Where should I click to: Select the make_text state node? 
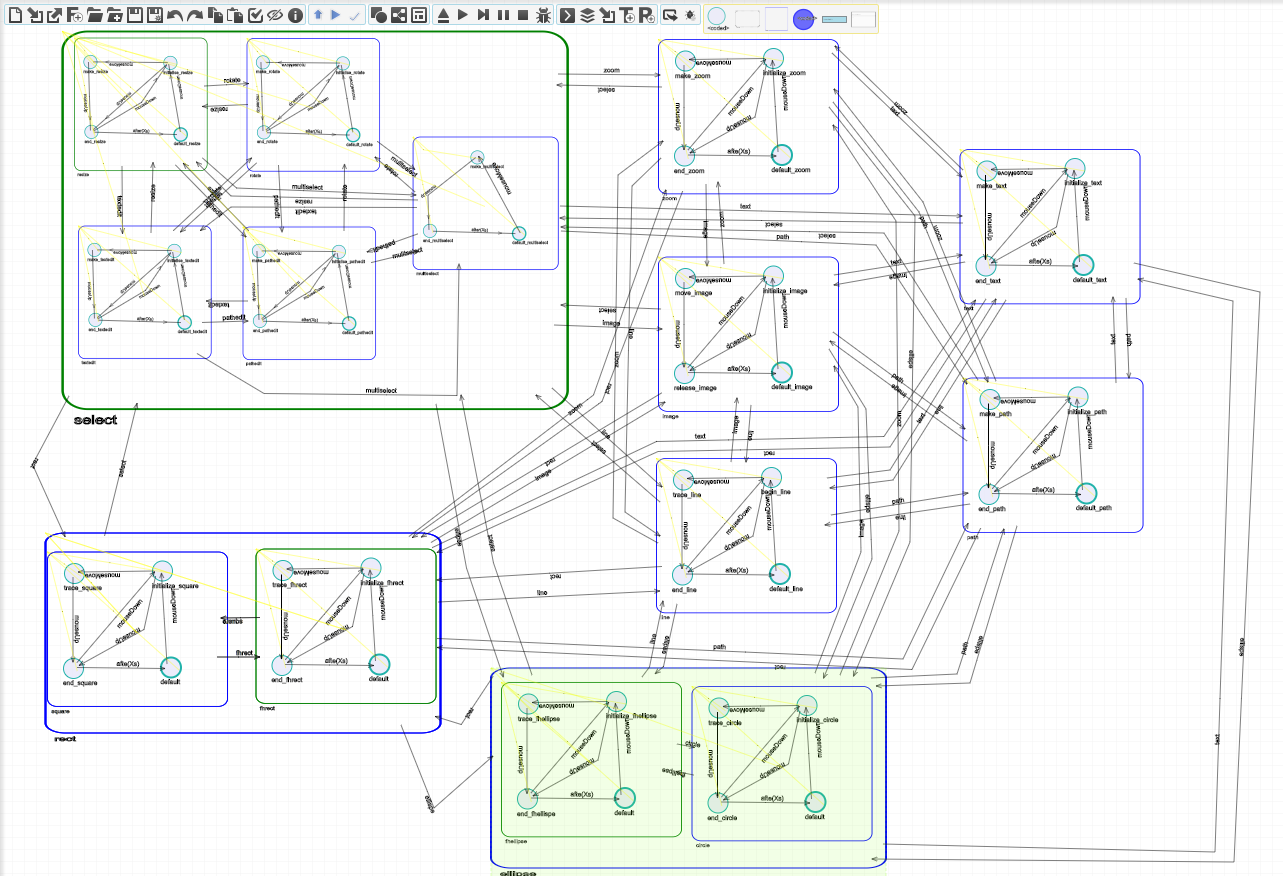point(987,172)
